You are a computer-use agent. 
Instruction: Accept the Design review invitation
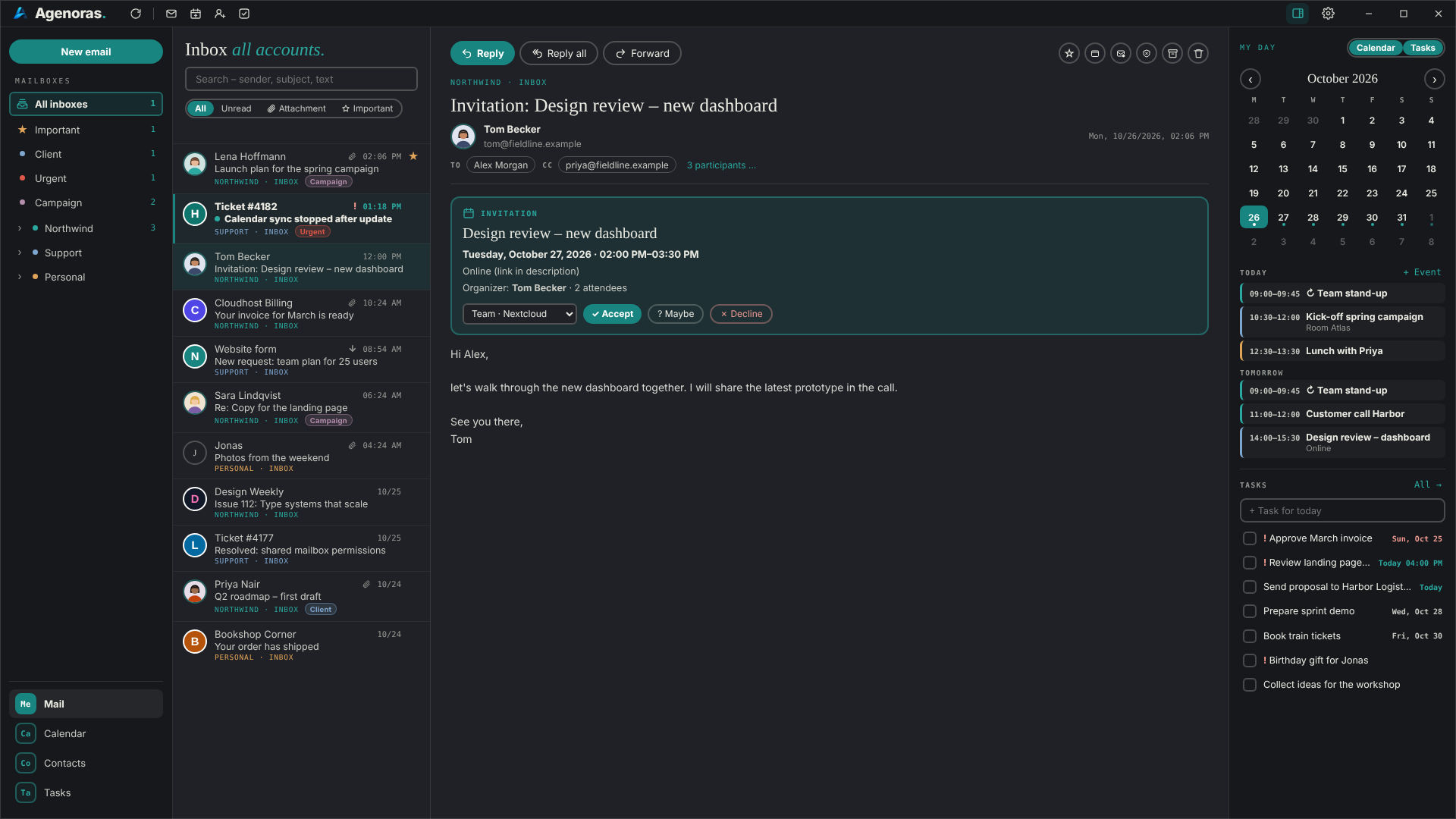[612, 314]
